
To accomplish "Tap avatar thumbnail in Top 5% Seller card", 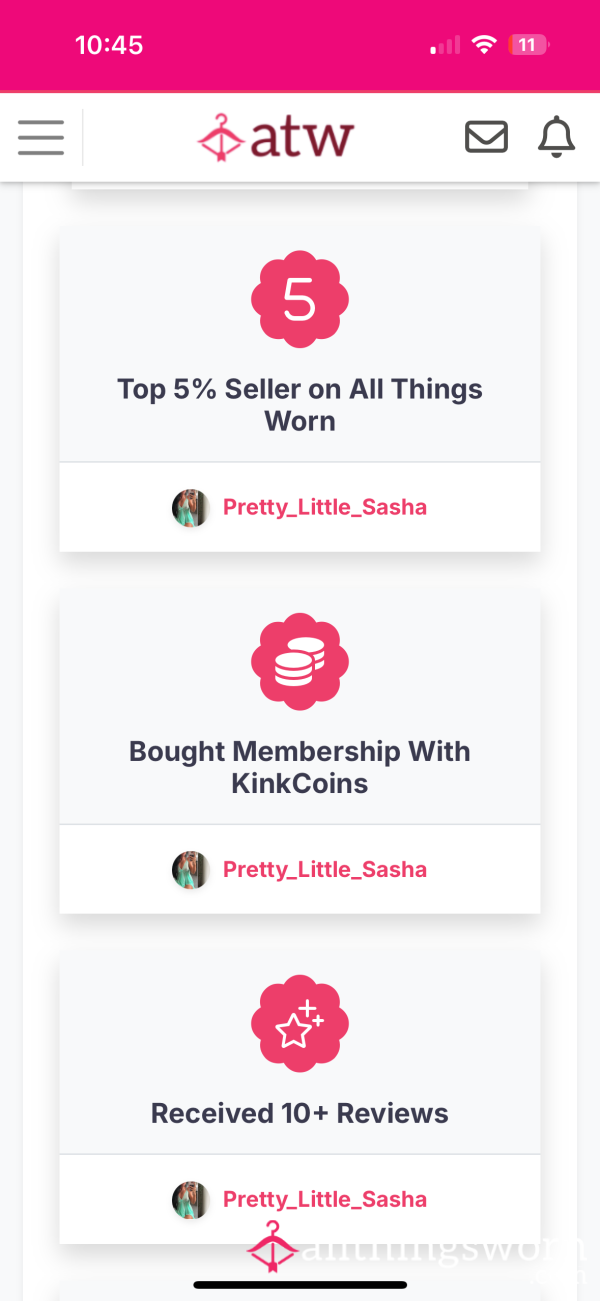I will (190, 508).
